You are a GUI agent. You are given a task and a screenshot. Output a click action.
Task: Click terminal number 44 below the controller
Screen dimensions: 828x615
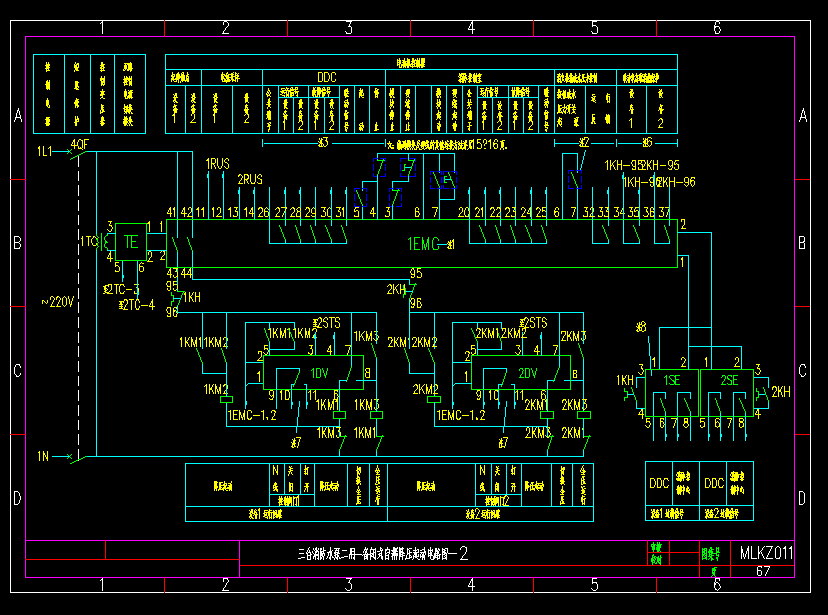(186, 273)
